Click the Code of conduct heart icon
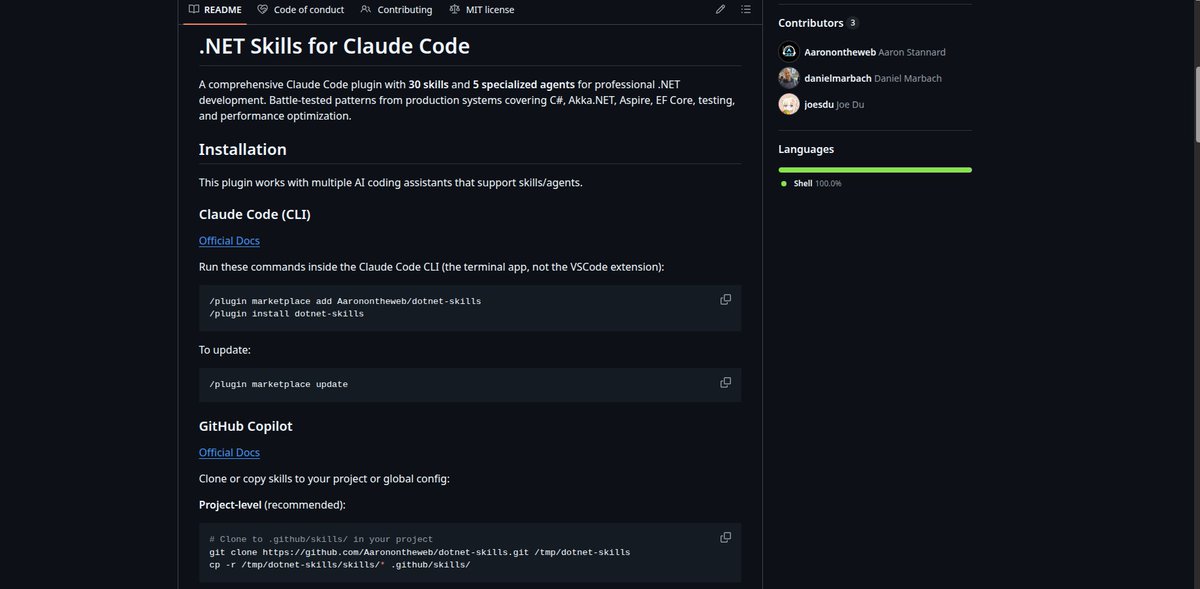Viewport: 1200px width, 589px height. 263,9
